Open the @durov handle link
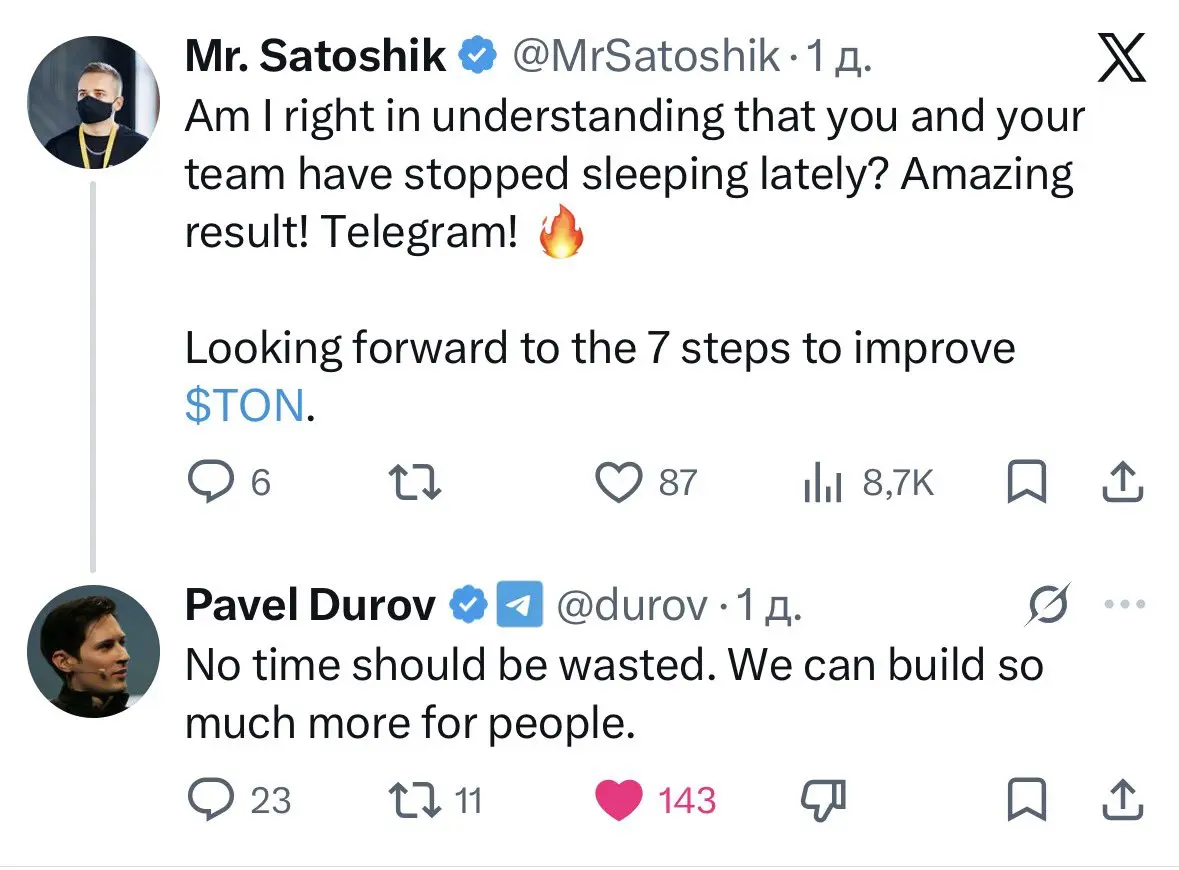This screenshot has height=870, width=1179. (630, 605)
